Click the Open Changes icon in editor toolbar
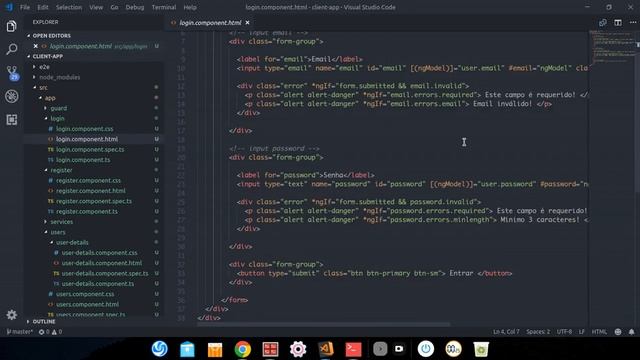Image resolution: width=640 pixels, height=360 pixels. click(602, 23)
